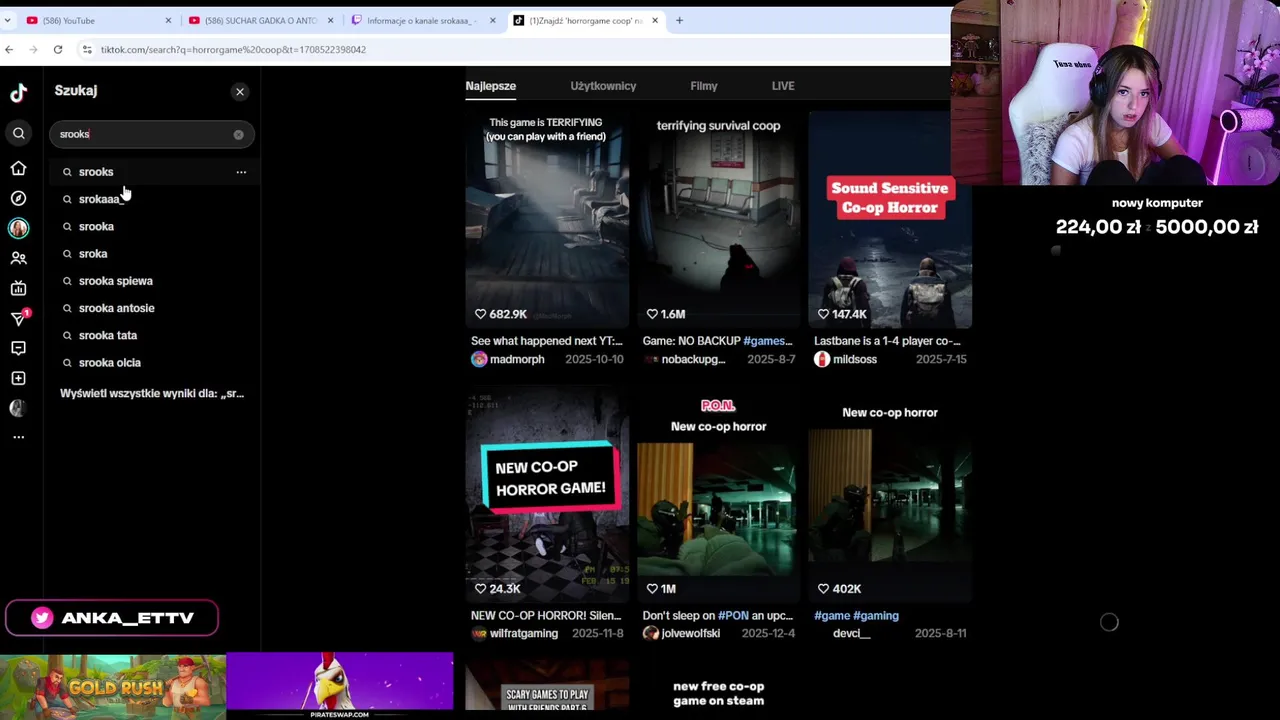Viewport: 1280px width, 720px height.
Task: Open the sidebar More three-dots menu
Action: pos(19,437)
